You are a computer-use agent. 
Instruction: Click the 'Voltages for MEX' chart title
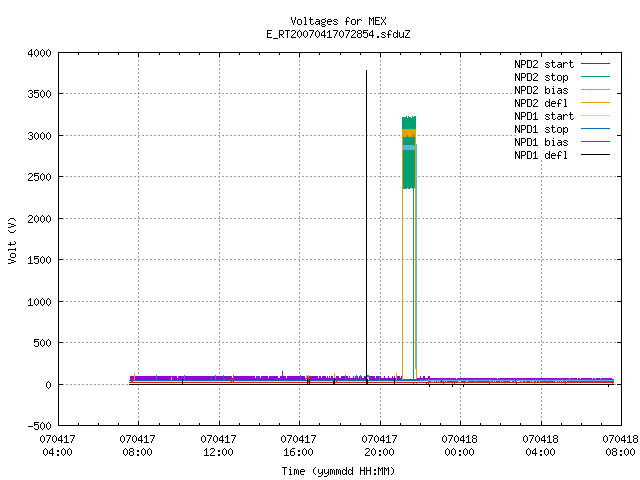click(338, 21)
